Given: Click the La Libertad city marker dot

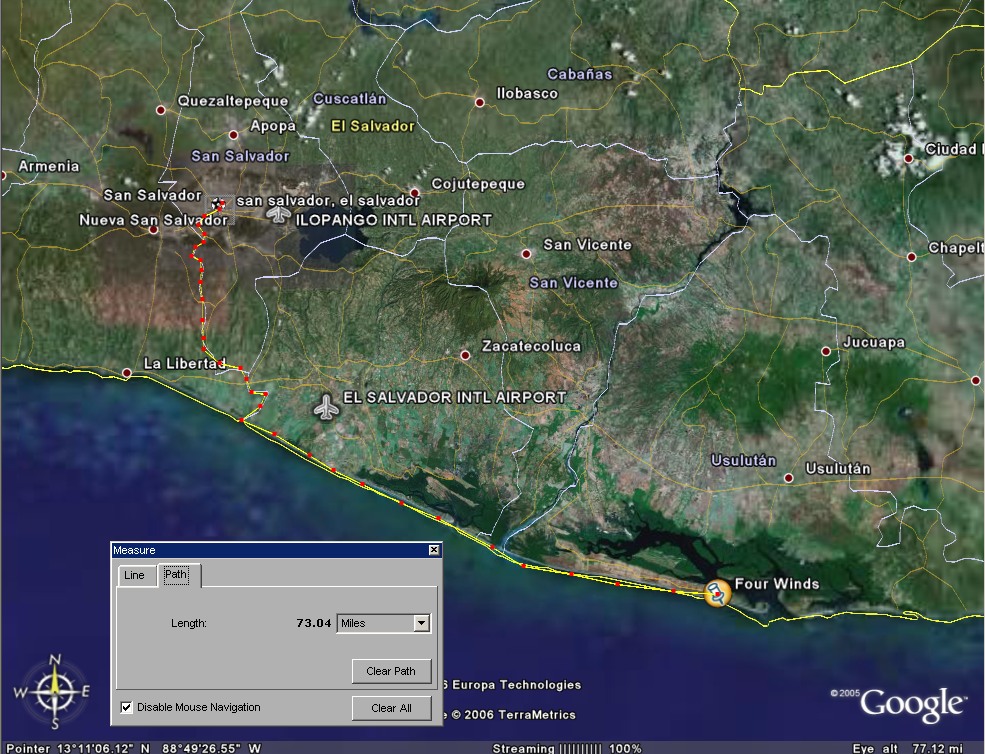Looking at the screenshot, I should point(127,373).
